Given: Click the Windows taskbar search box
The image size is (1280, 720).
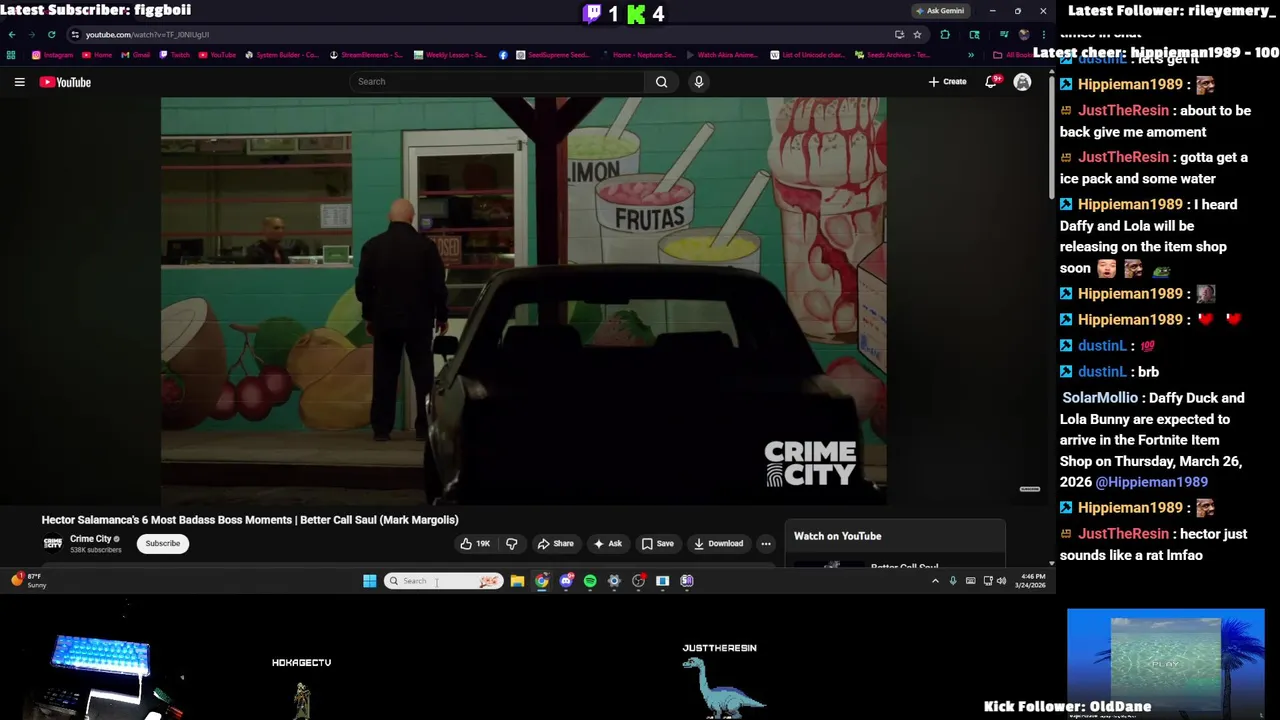Looking at the screenshot, I should tap(442, 581).
